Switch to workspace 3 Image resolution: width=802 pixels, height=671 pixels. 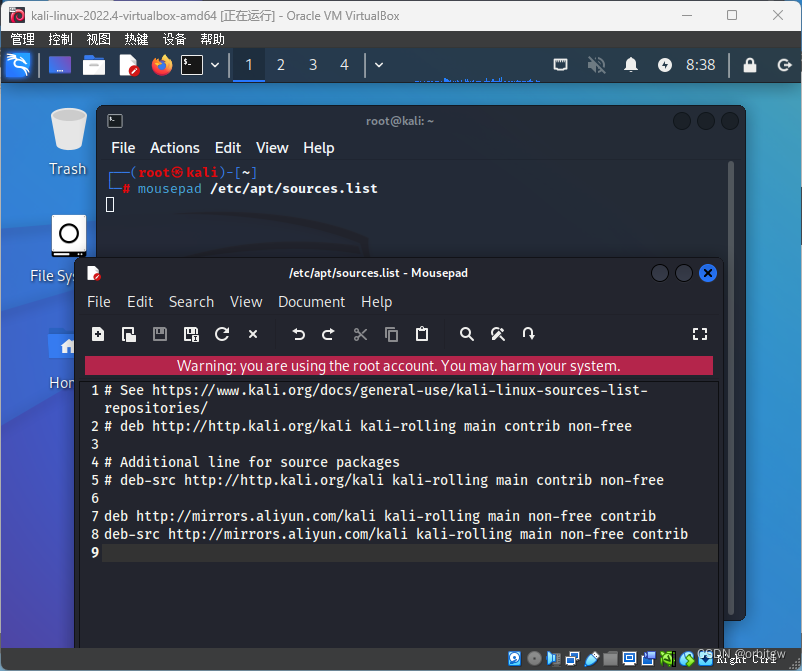click(x=313, y=65)
